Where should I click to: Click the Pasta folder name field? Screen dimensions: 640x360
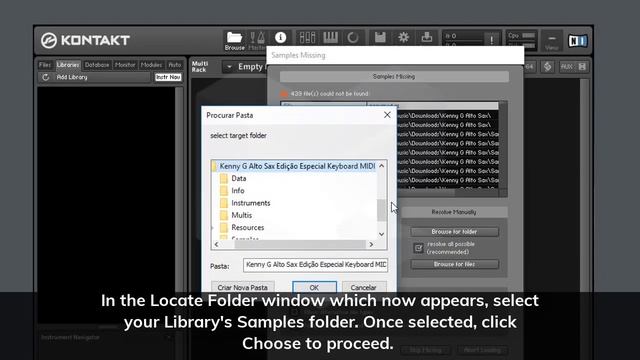pos(316,265)
